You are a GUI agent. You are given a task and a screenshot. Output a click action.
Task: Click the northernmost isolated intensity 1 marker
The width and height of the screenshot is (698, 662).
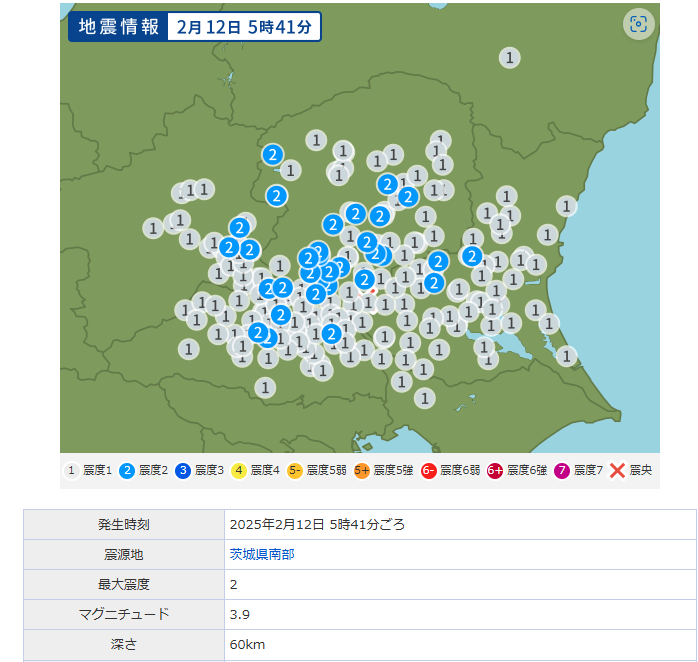pyautogui.click(x=510, y=58)
